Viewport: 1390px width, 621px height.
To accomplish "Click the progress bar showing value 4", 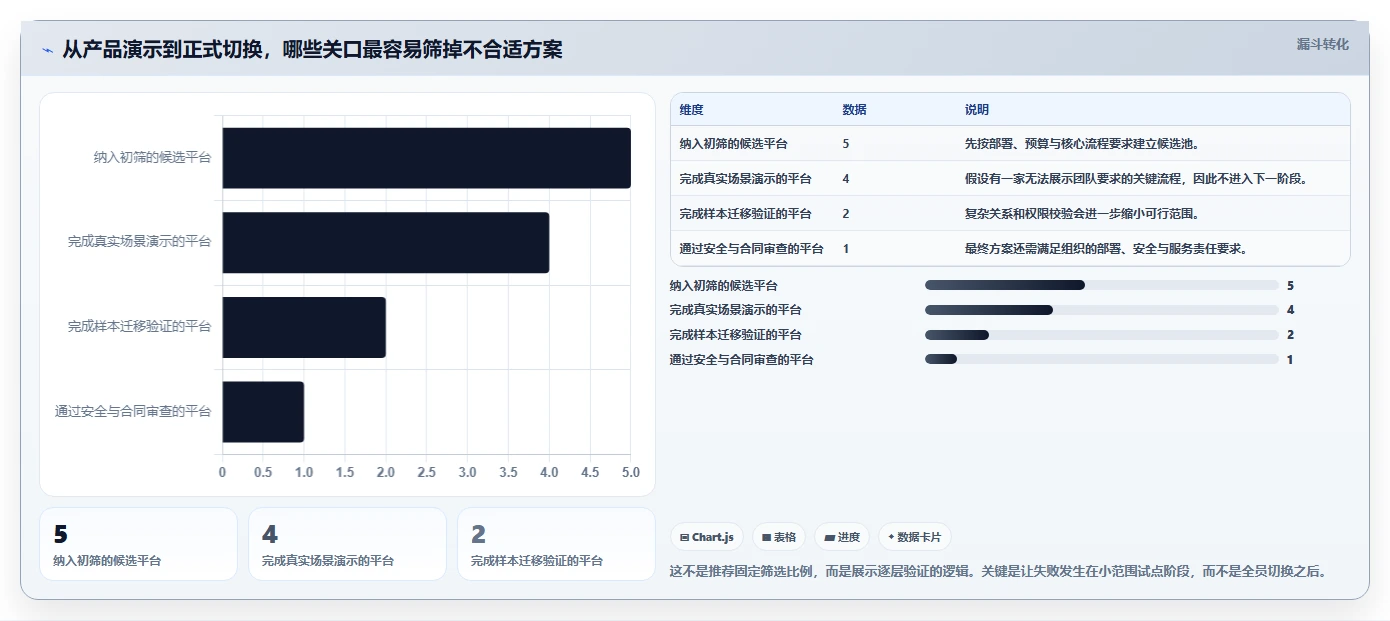I will click(1102, 310).
